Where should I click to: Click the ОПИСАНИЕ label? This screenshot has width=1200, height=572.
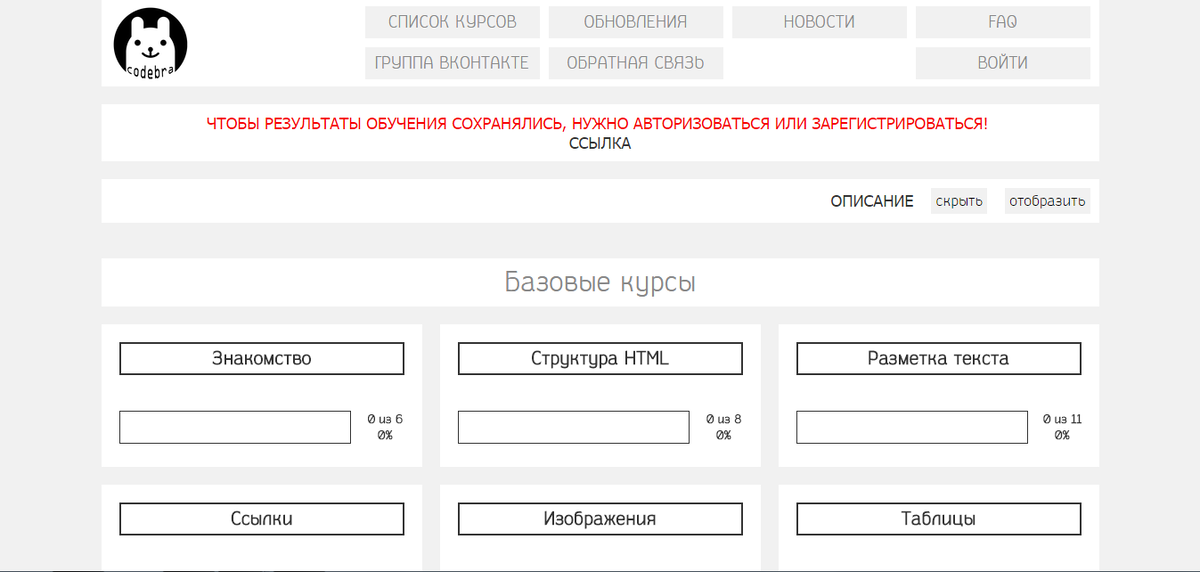pos(872,201)
